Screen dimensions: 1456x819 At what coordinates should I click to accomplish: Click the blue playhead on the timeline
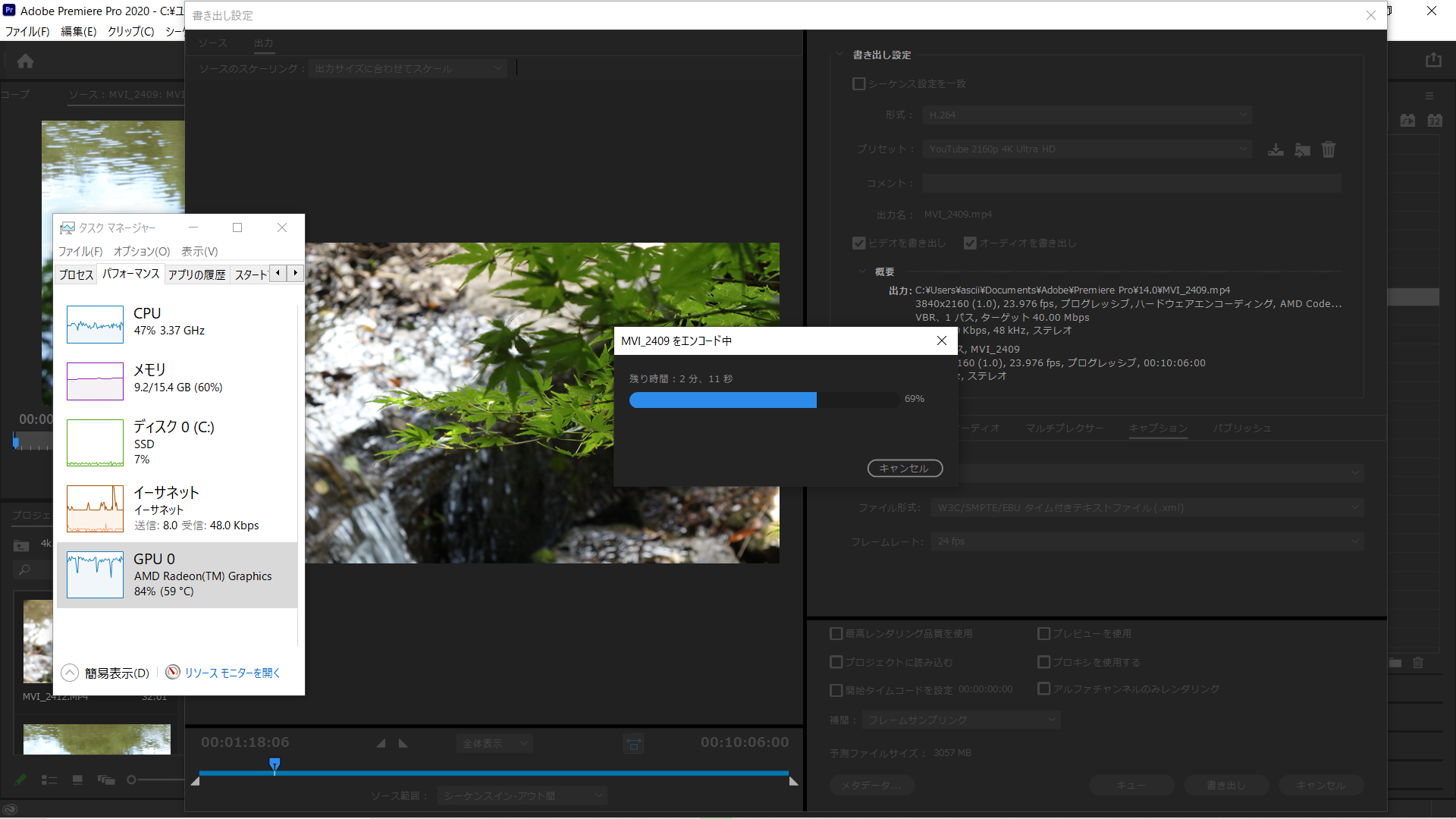pyautogui.click(x=275, y=764)
